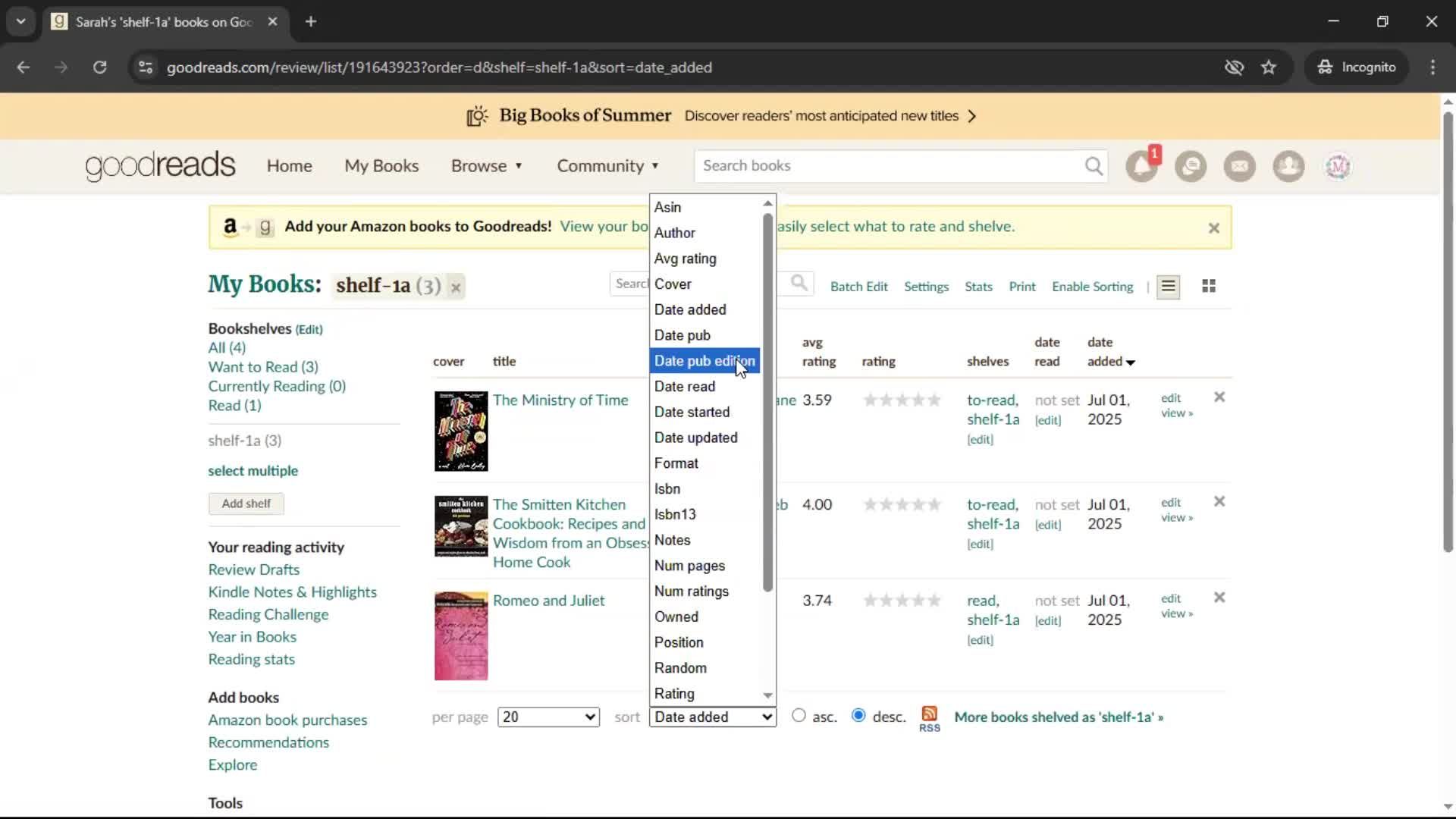Open The Ministry of Time cover thumbnail
Screen dimensions: 1456x819
(x=461, y=431)
